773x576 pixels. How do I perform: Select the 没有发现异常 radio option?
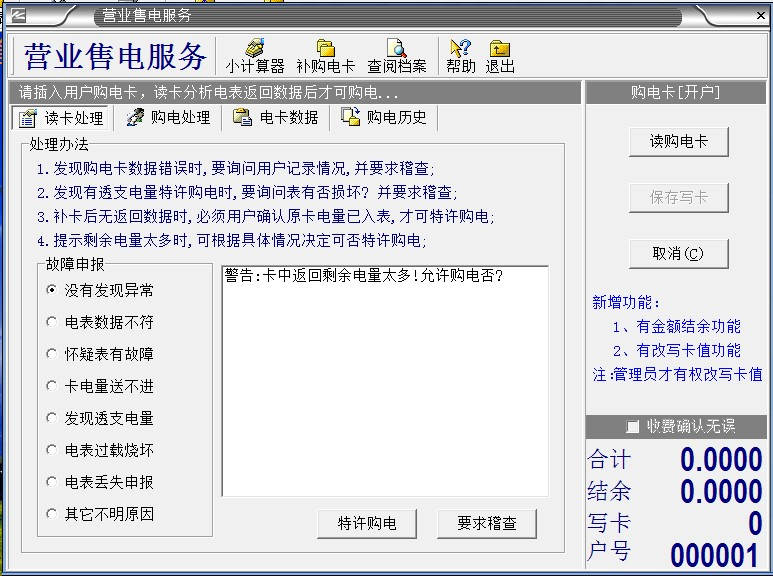tap(52, 290)
